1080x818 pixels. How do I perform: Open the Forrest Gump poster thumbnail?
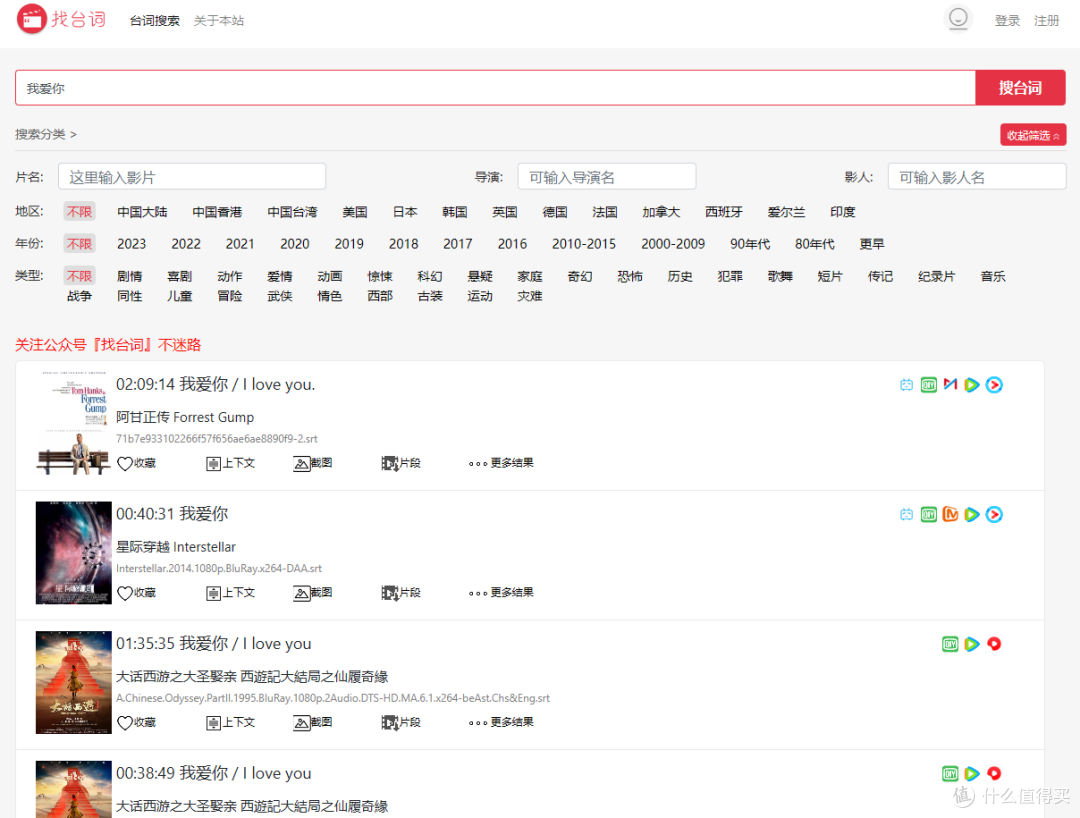[x=73, y=423]
